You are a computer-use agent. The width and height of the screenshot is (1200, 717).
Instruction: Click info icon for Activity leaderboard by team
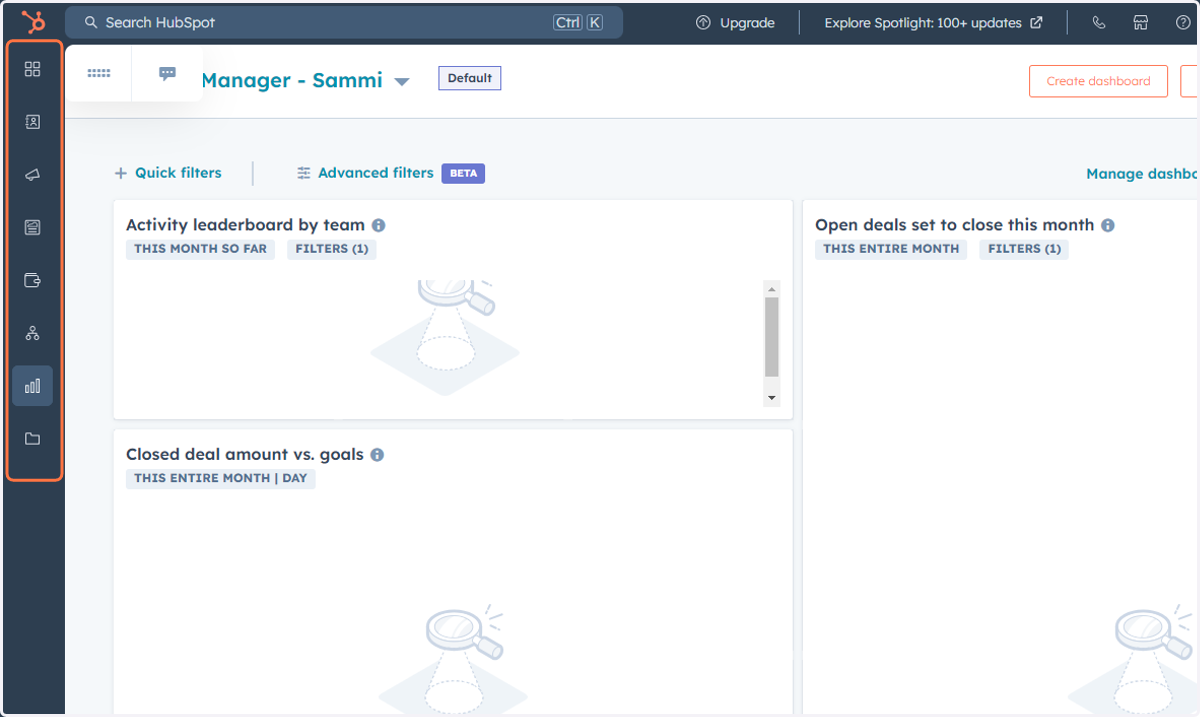click(x=379, y=225)
